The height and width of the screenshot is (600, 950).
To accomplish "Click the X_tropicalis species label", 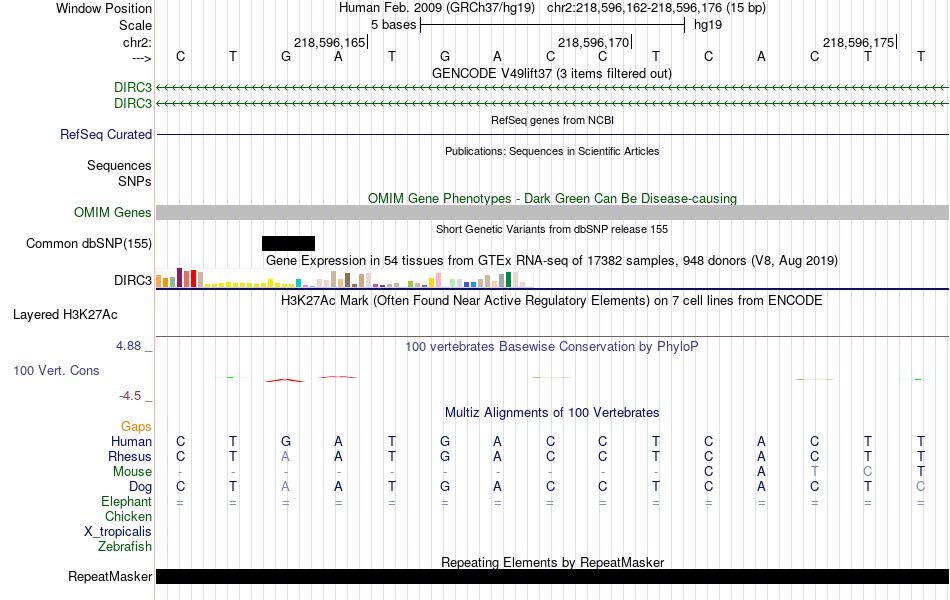I will pyautogui.click(x=118, y=532).
